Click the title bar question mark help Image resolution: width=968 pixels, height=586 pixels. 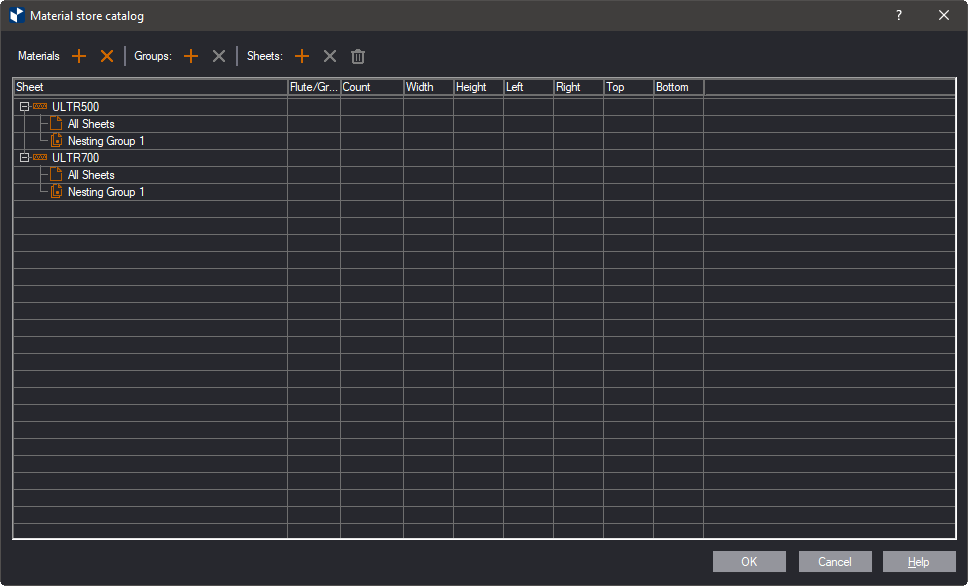point(898,15)
